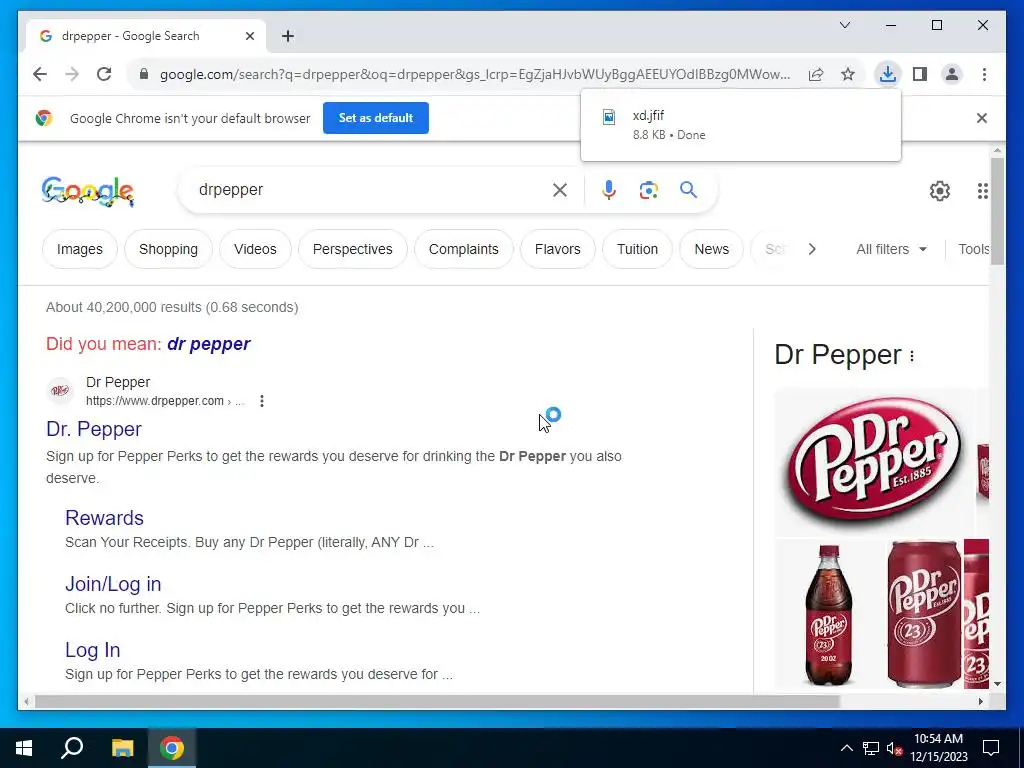Click the Dr Pepper site favicon
Screen dimensions: 1024x768
point(60,391)
